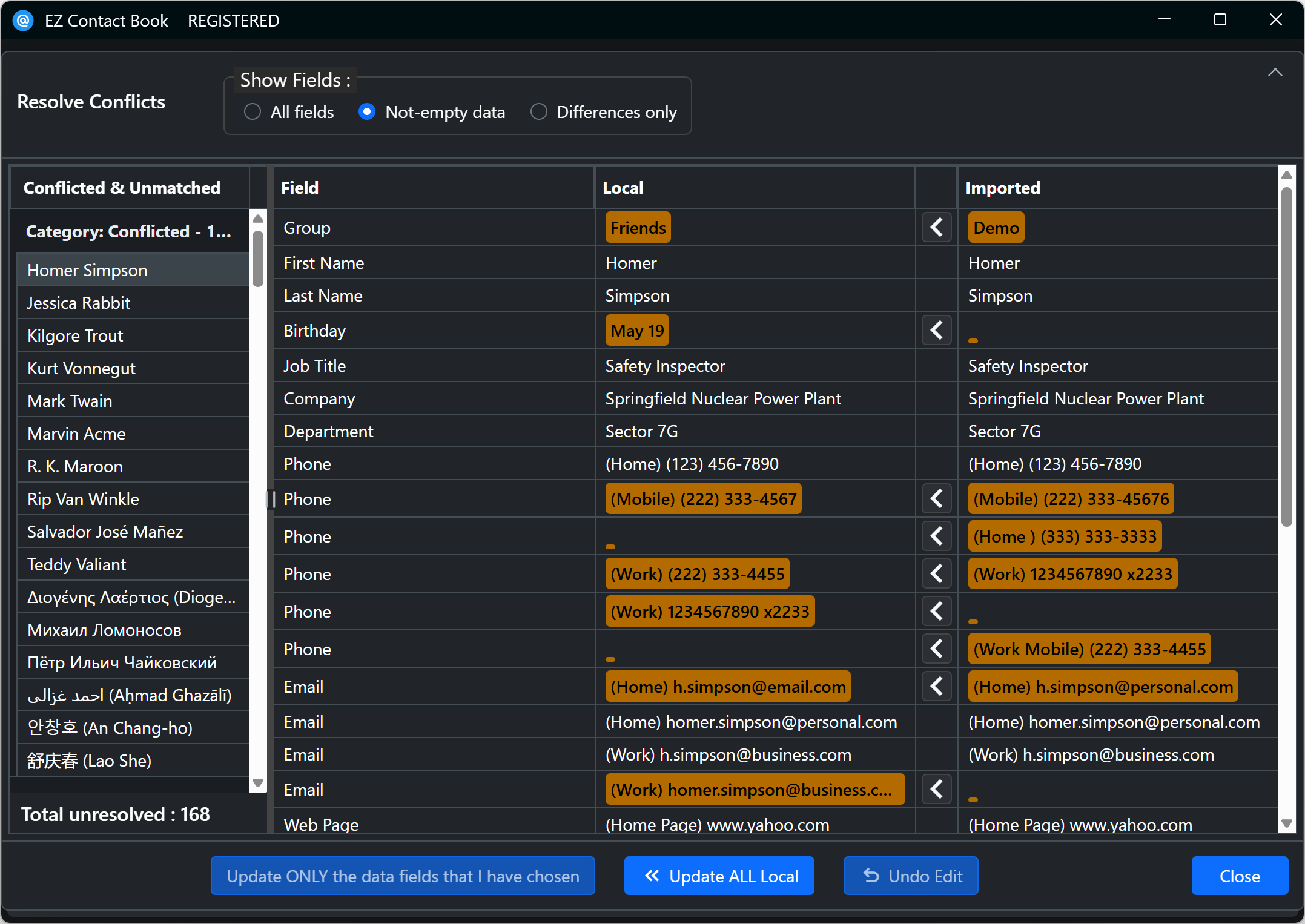
Task: Collapse the Resolve Conflicts panel with the chevron
Action: pyautogui.click(x=1275, y=73)
